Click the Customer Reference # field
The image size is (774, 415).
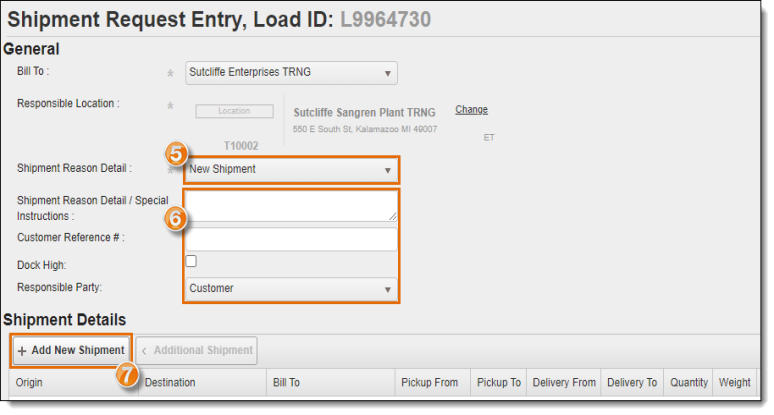point(291,238)
